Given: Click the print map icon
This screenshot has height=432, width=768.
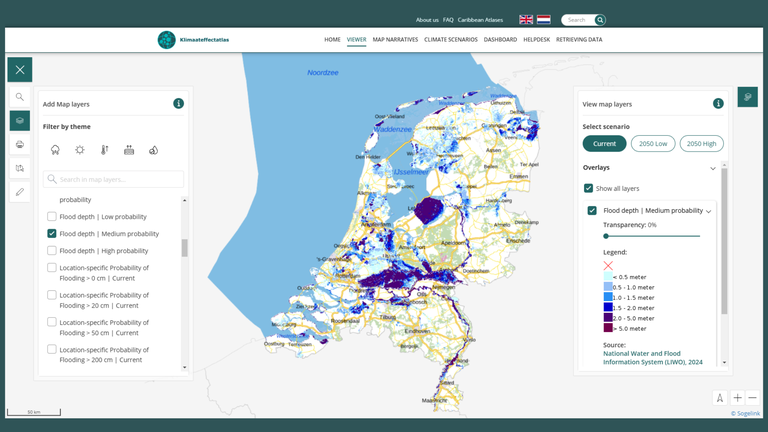Looking at the screenshot, I should (x=20, y=144).
